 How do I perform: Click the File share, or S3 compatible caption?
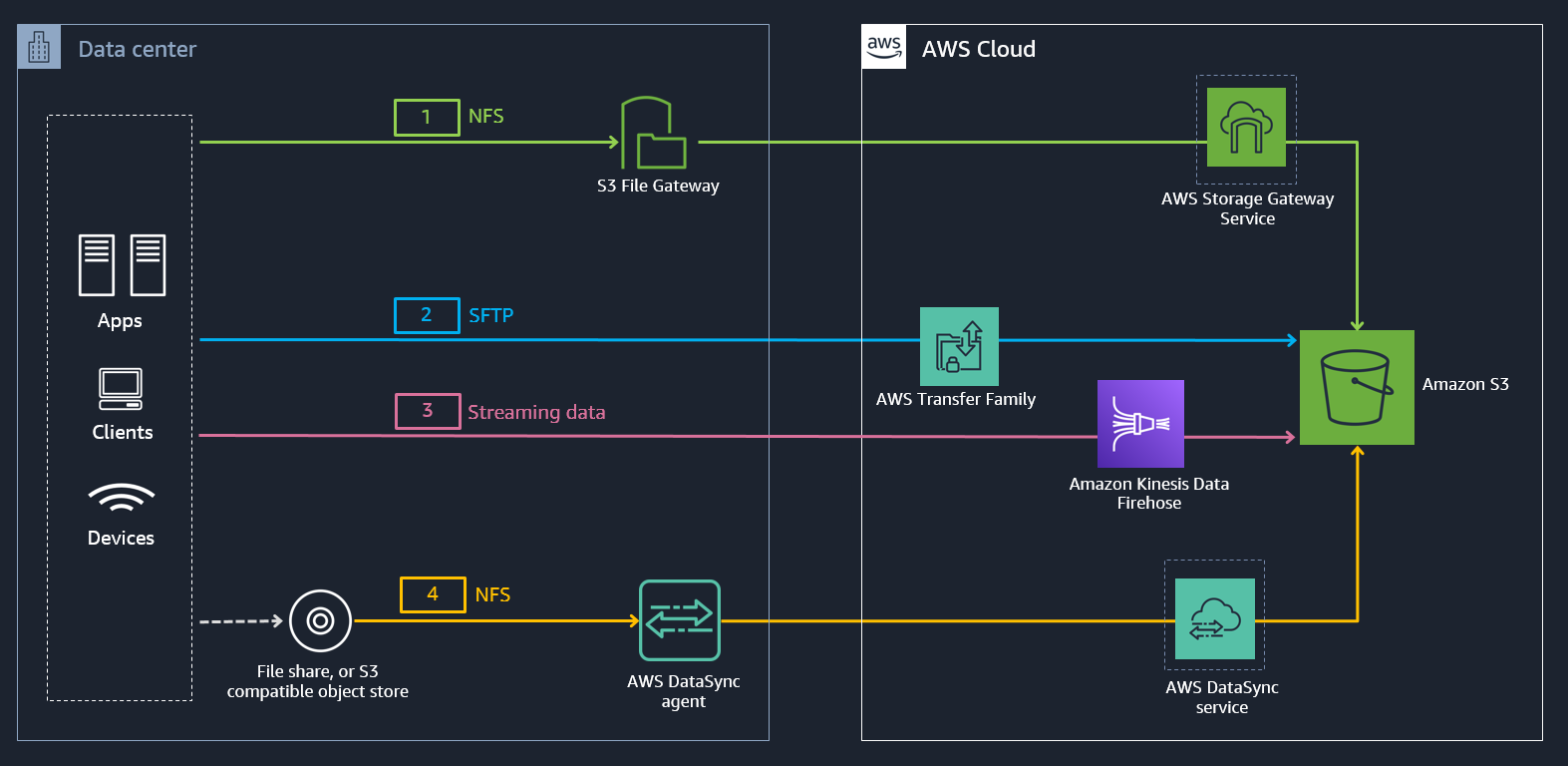318,681
